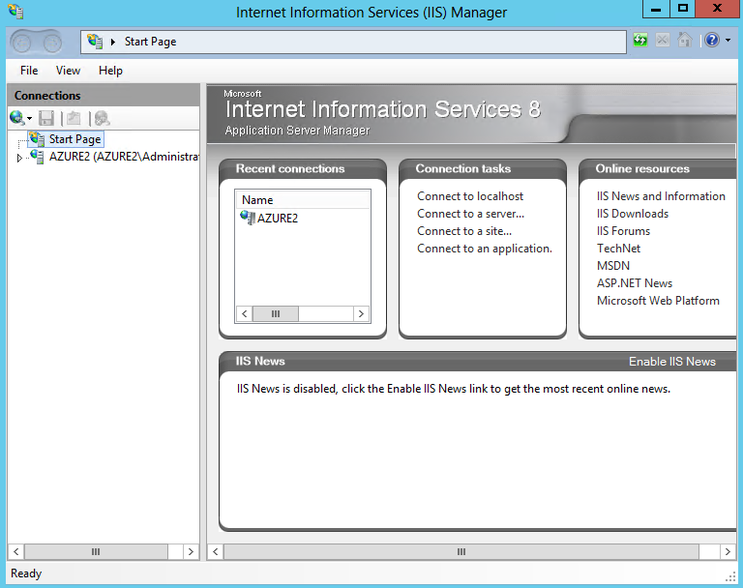Click the Home icon in address toolbar

pyautogui.click(x=684, y=40)
